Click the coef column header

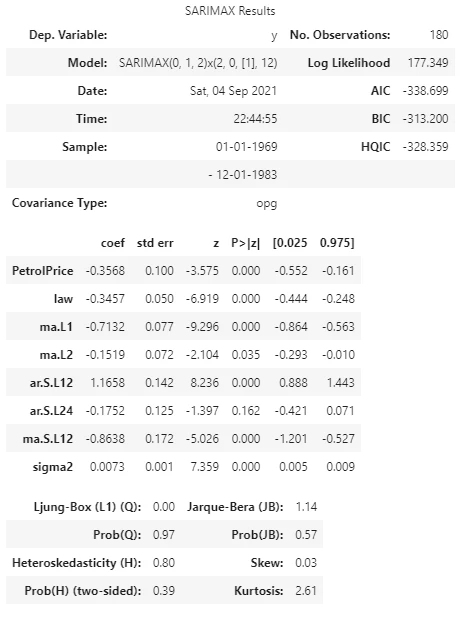pyautogui.click(x=113, y=243)
